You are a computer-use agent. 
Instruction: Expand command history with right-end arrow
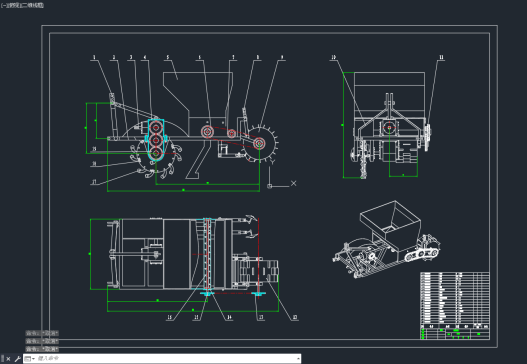298,359
